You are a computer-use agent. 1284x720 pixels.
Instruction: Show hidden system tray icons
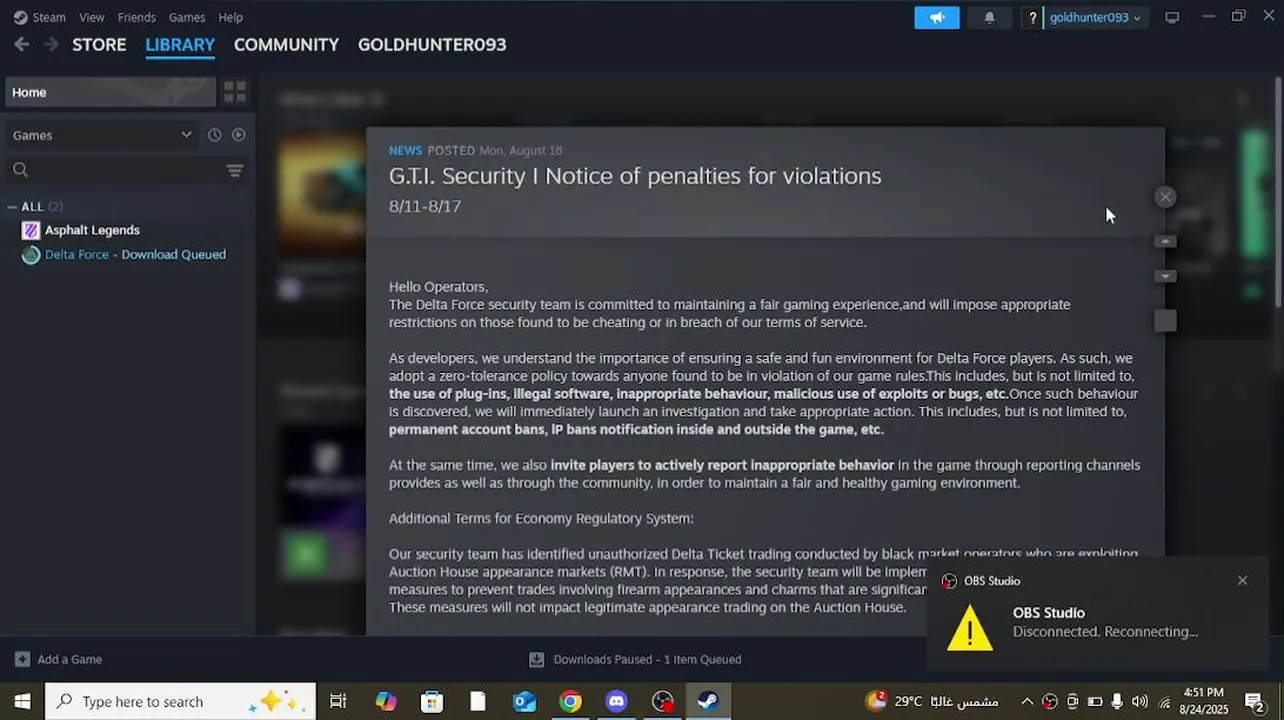click(x=1027, y=701)
